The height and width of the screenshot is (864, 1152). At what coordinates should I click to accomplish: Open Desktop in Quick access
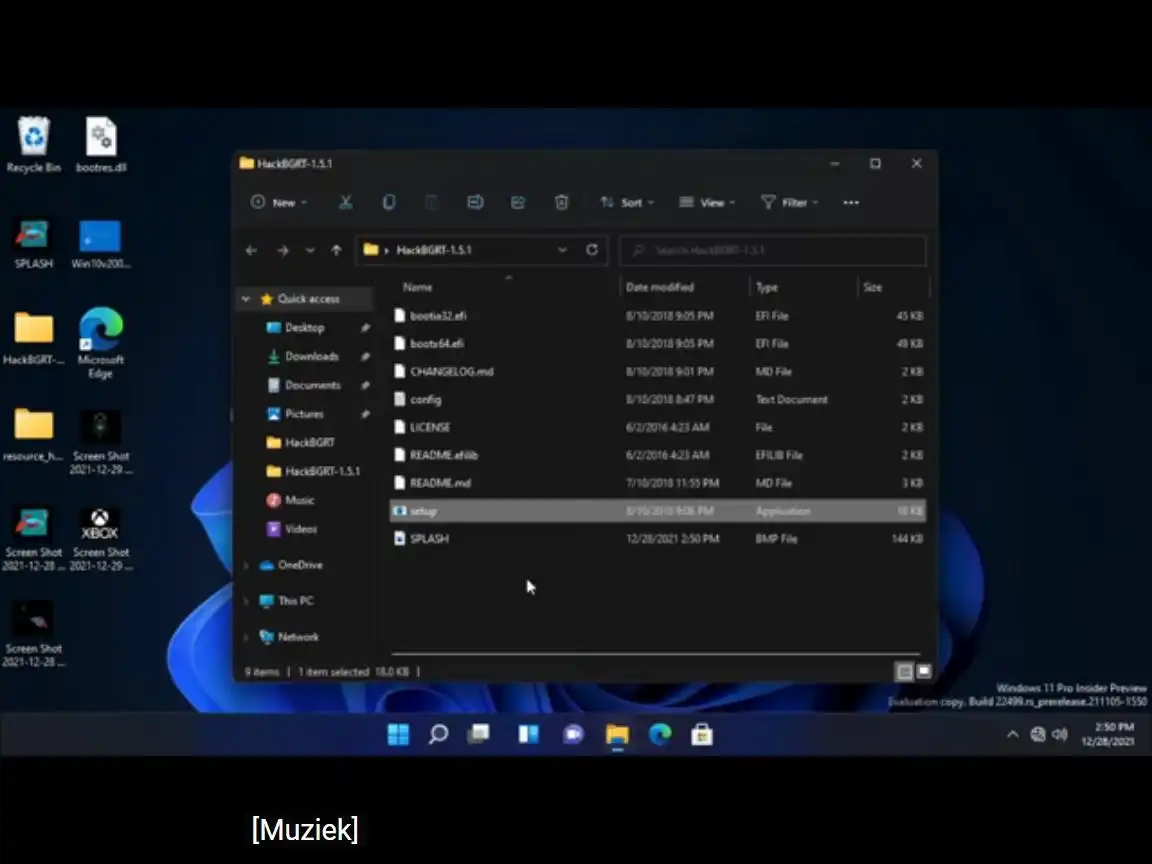coord(305,328)
